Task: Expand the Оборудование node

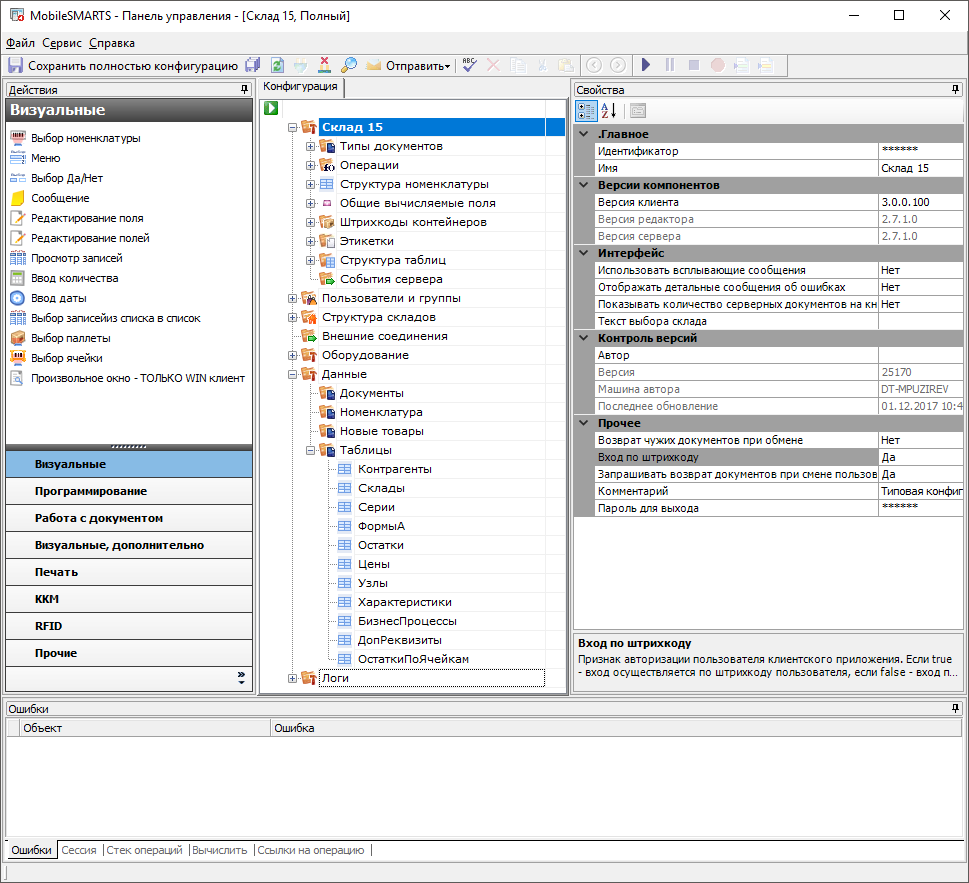Action: pyautogui.click(x=293, y=355)
